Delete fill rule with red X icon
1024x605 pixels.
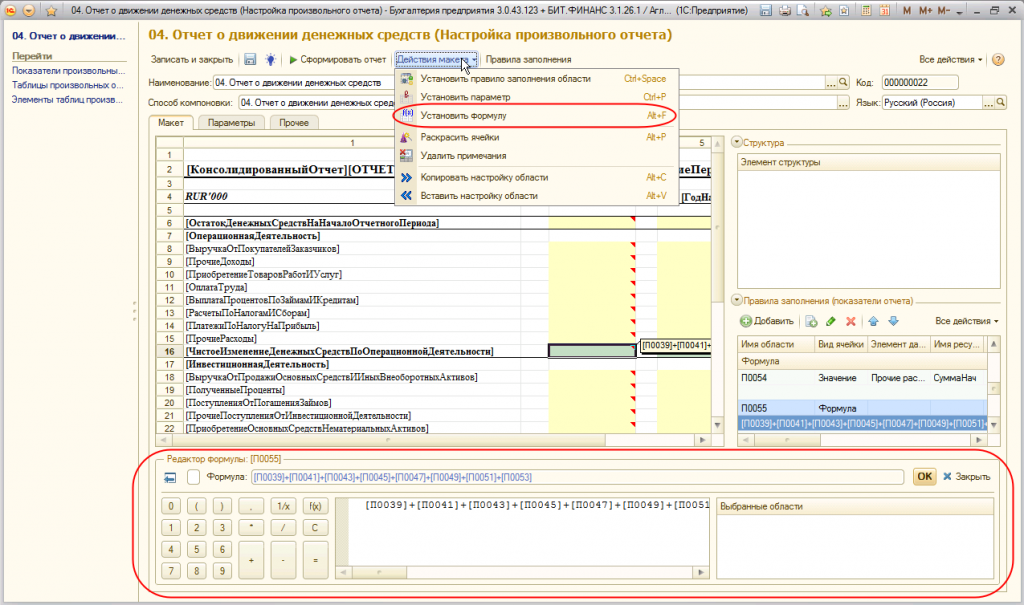(x=851, y=321)
